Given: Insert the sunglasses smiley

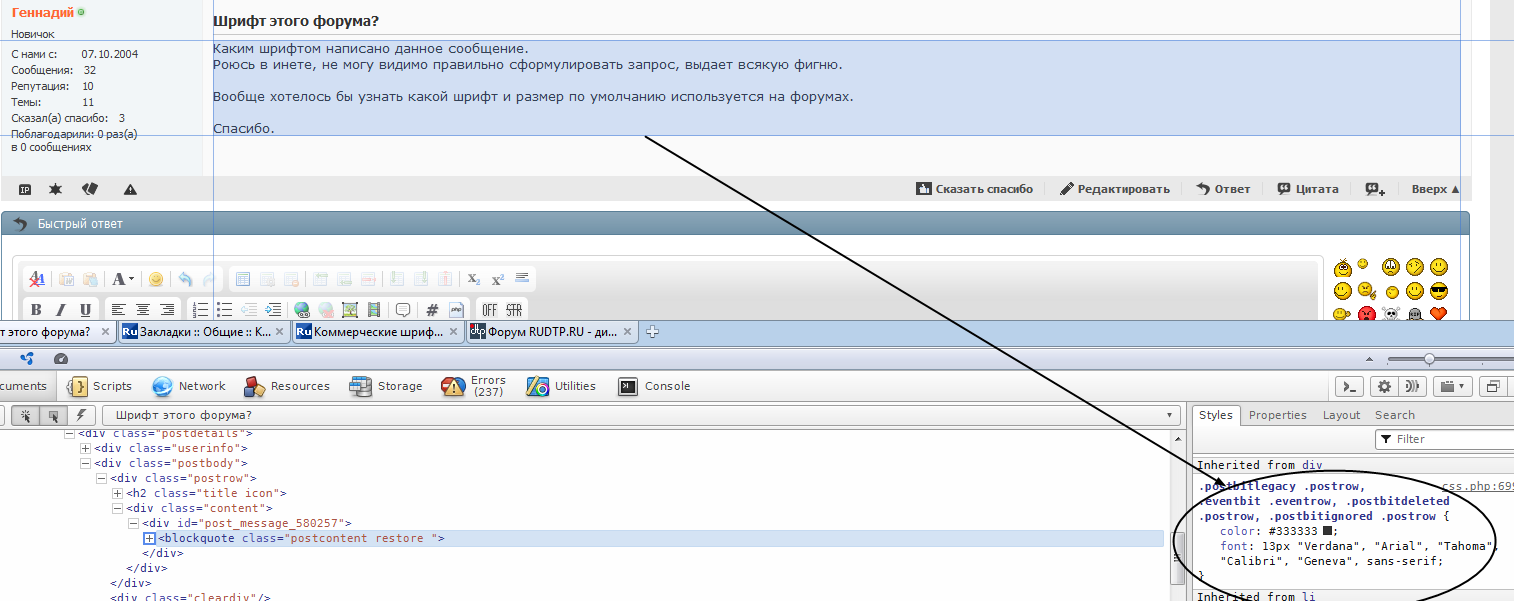Looking at the screenshot, I should pyautogui.click(x=1439, y=291).
